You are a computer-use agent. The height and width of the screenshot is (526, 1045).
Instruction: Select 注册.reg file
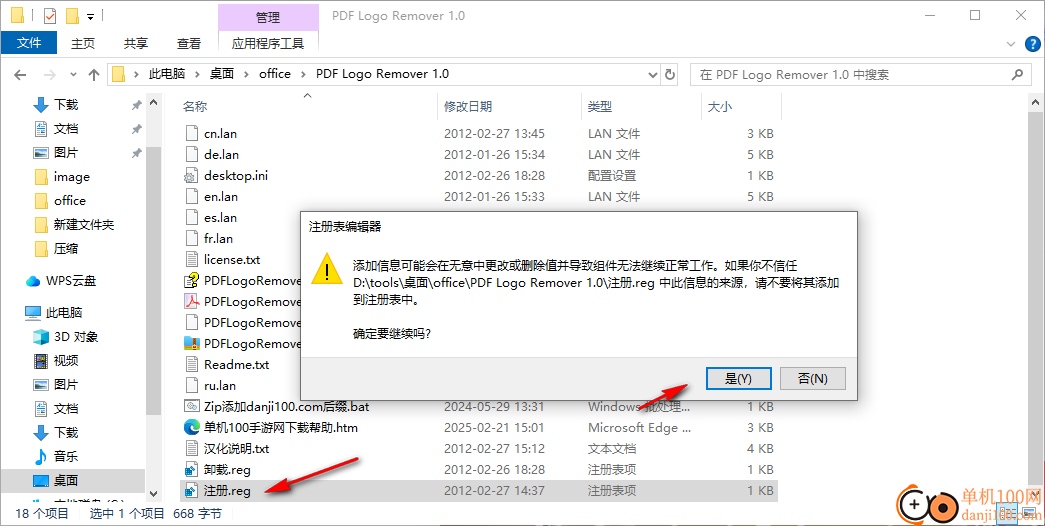(x=227, y=491)
